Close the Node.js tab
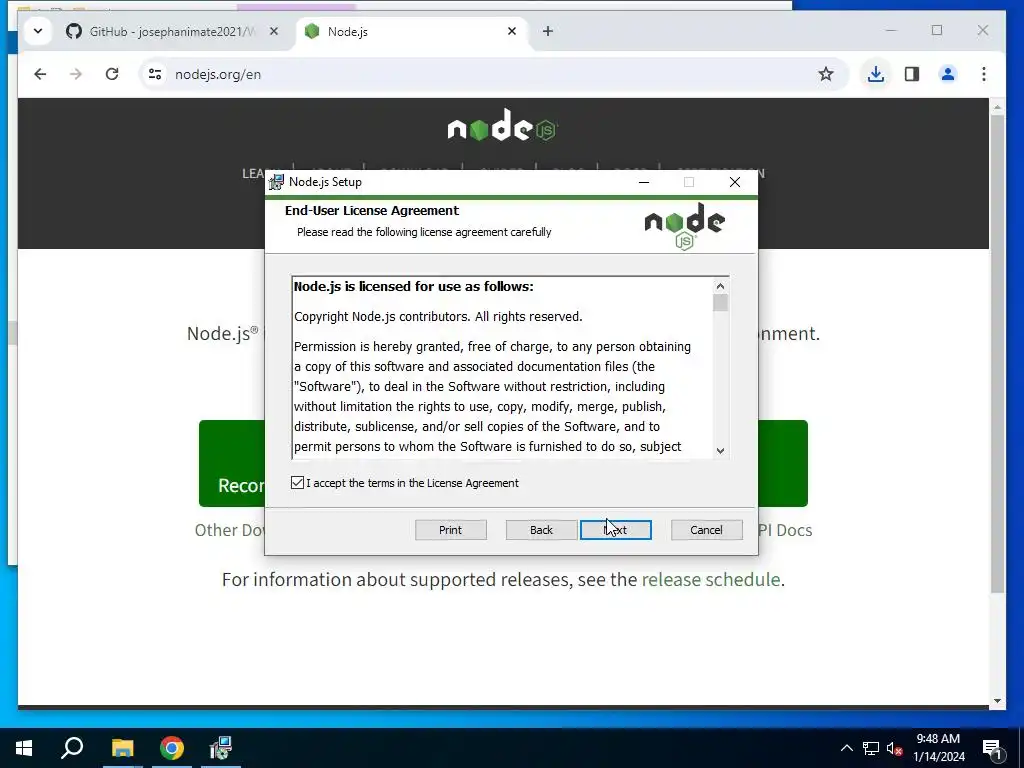The height and width of the screenshot is (768, 1024). pyautogui.click(x=512, y=31)
